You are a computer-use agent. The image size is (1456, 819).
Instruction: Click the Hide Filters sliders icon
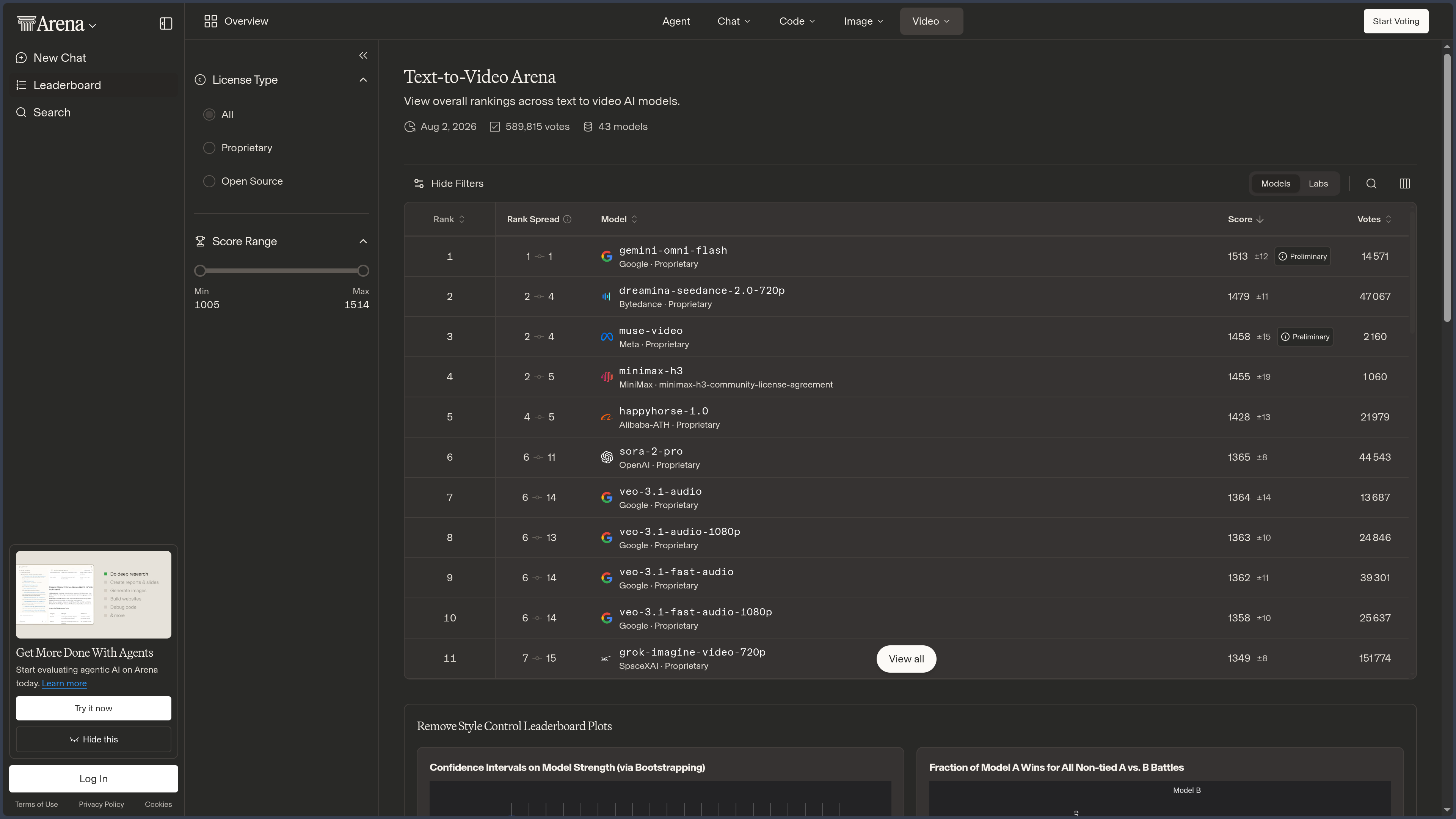click(x=419, y=183)
